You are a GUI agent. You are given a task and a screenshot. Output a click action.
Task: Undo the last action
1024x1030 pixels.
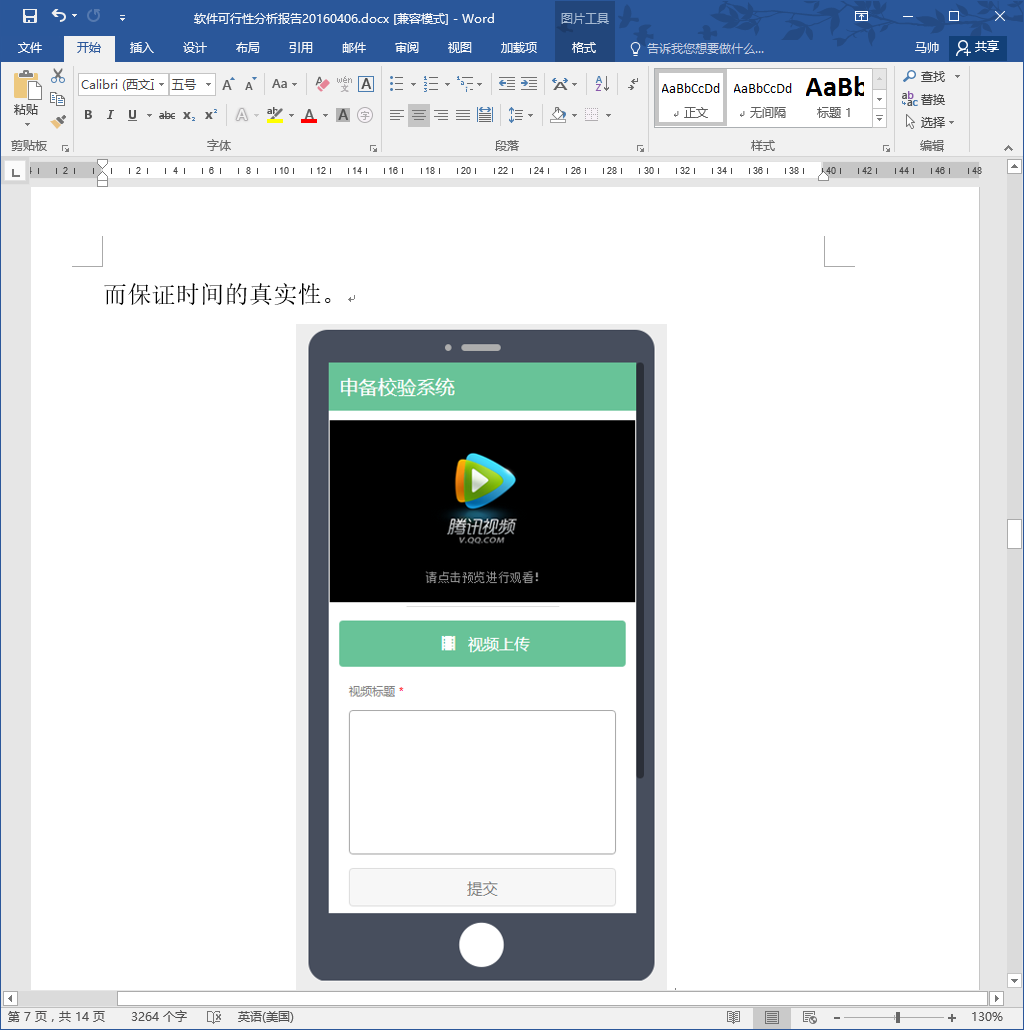pos(59,16)
